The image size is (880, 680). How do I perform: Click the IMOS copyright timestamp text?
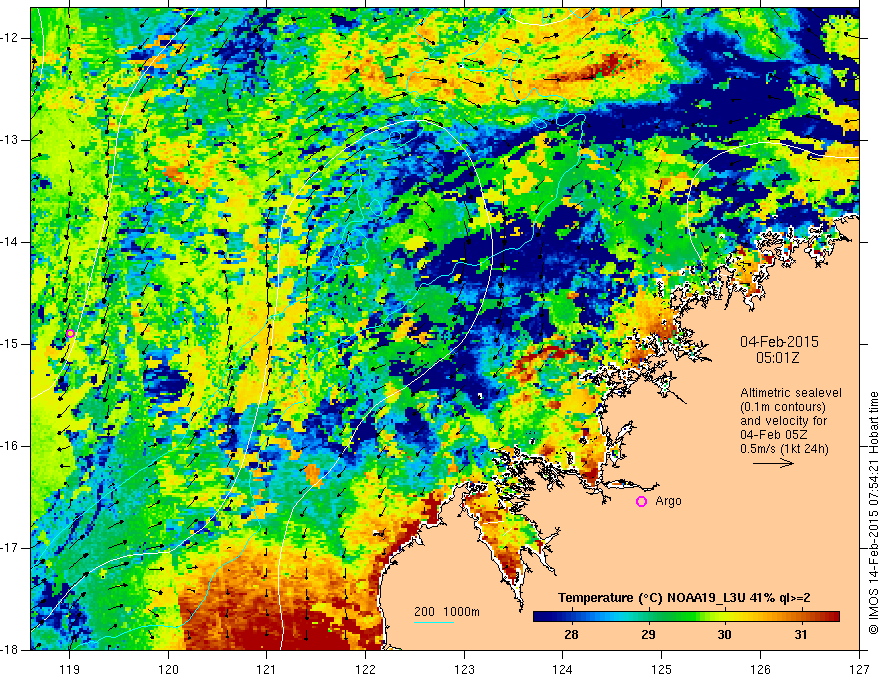[x=873, y=513]
